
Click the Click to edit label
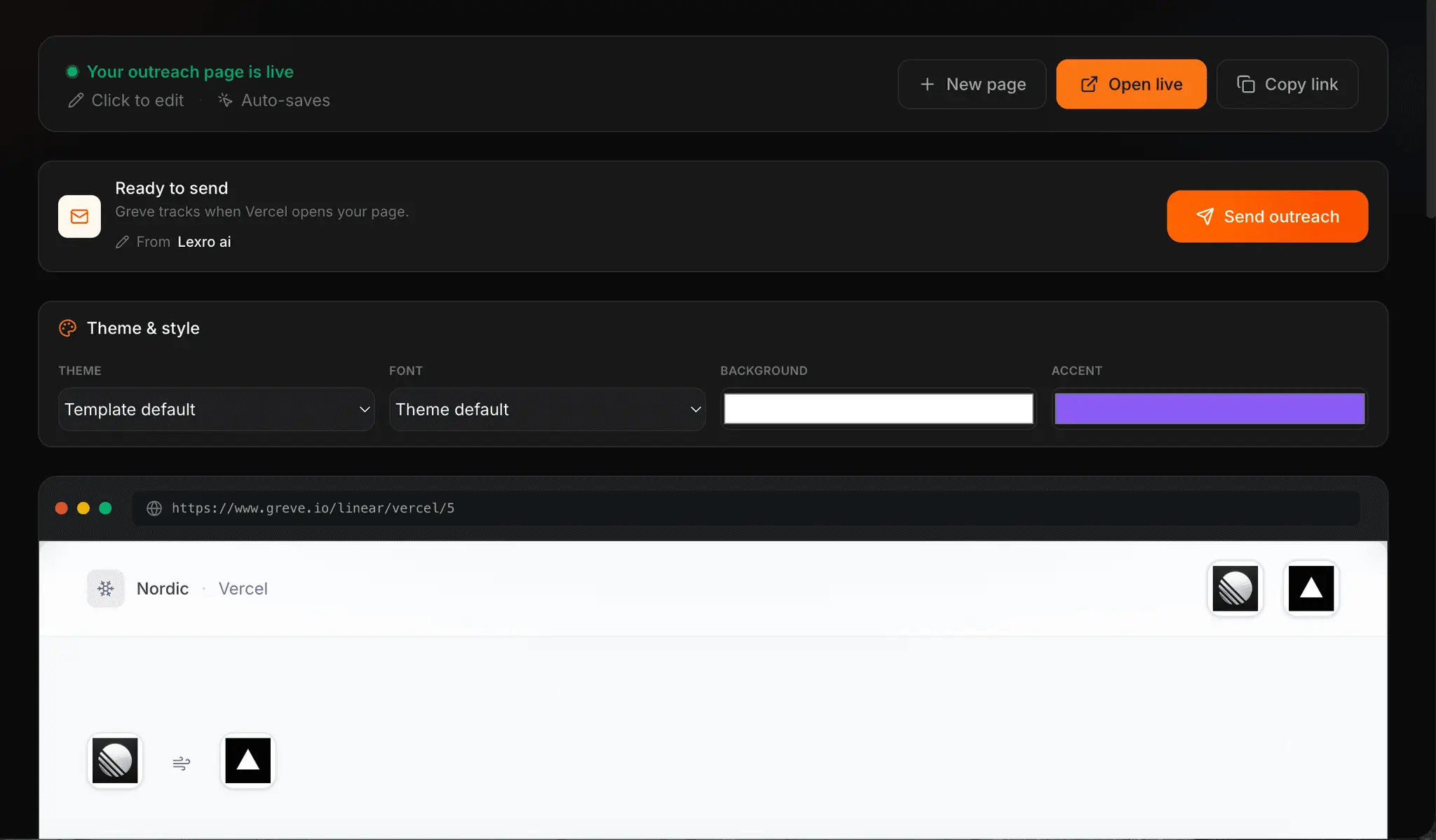[137, 100]
